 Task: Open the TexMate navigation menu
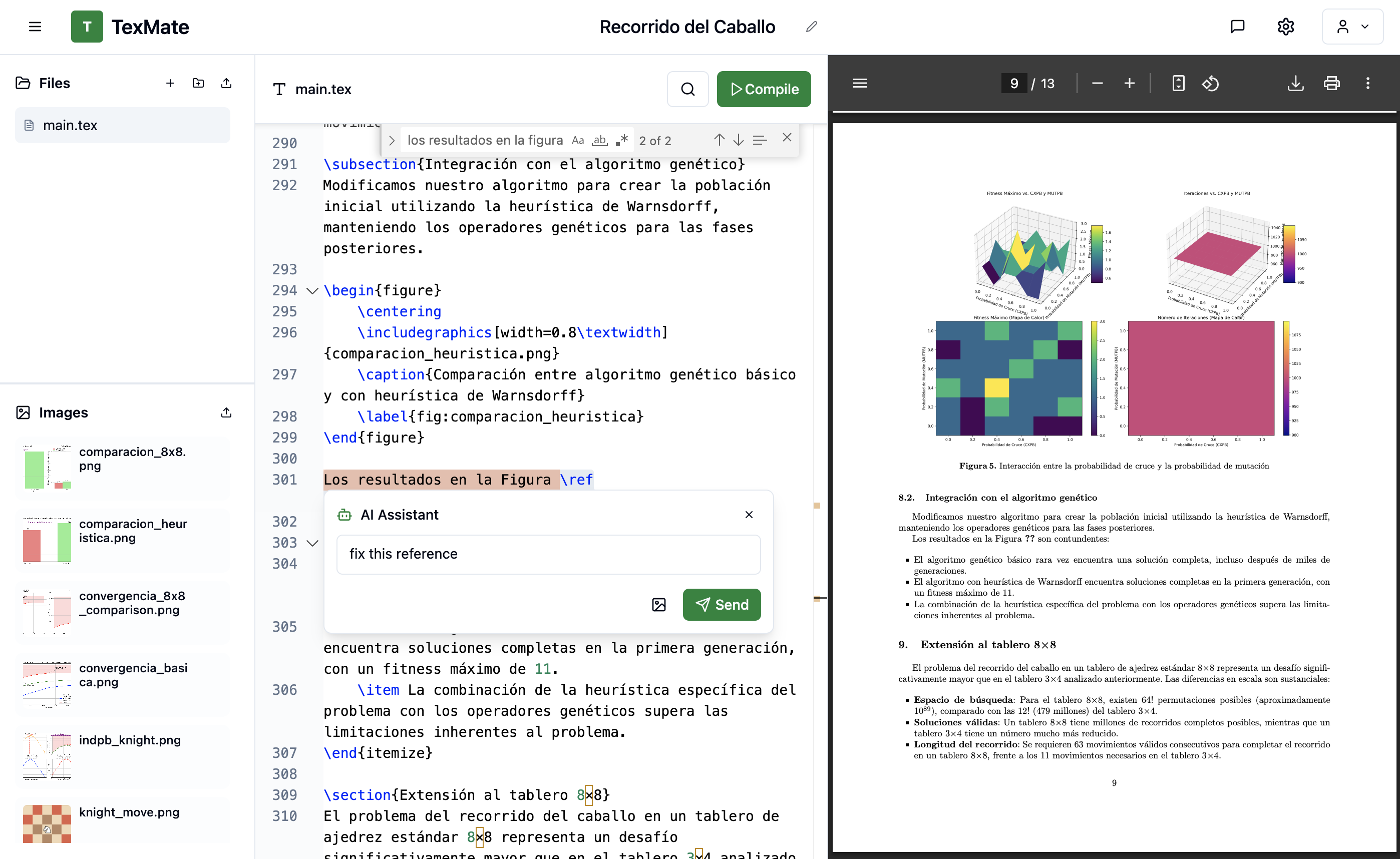(35, 26)
